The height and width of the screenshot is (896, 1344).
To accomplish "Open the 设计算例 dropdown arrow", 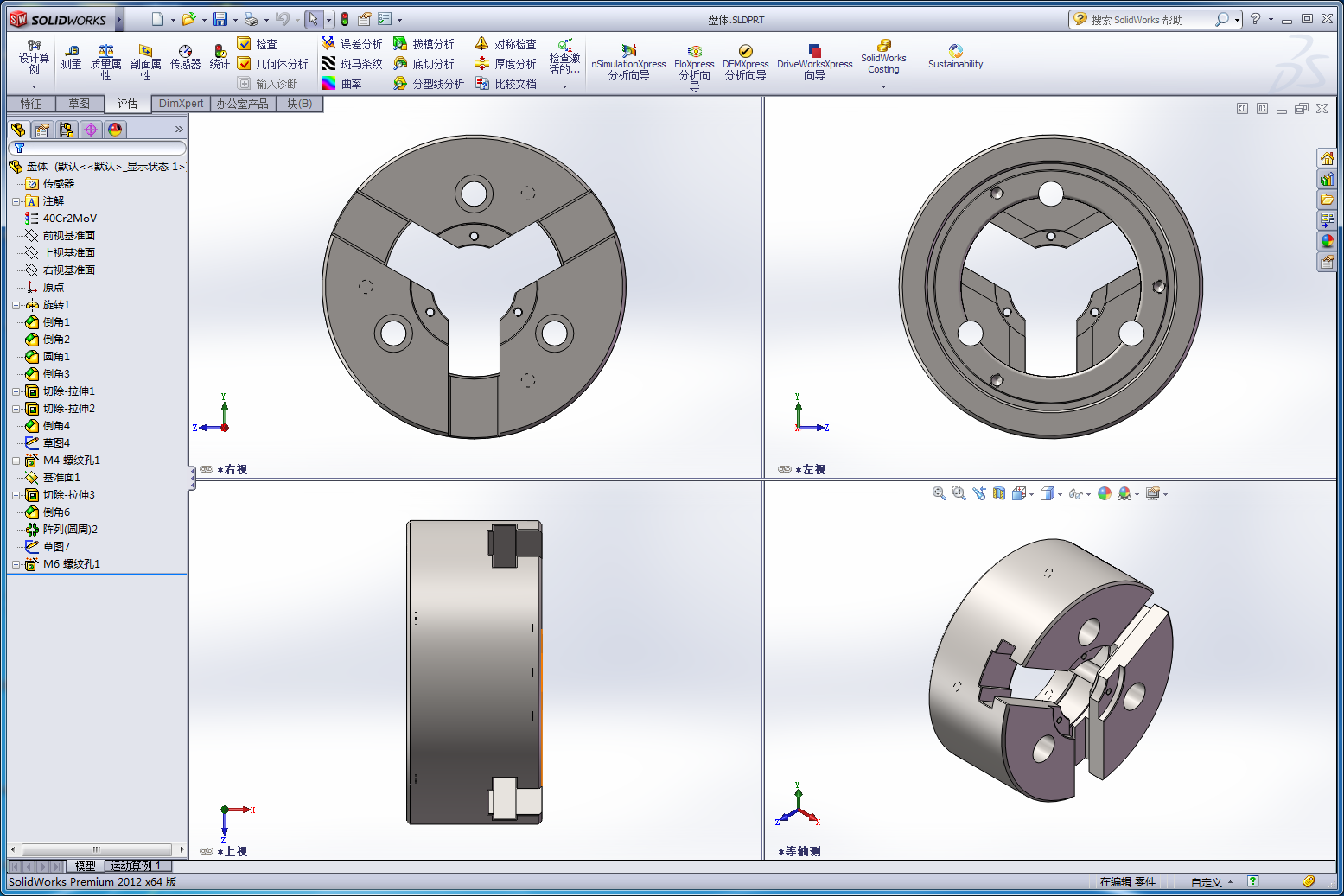I will coord(34,86).
